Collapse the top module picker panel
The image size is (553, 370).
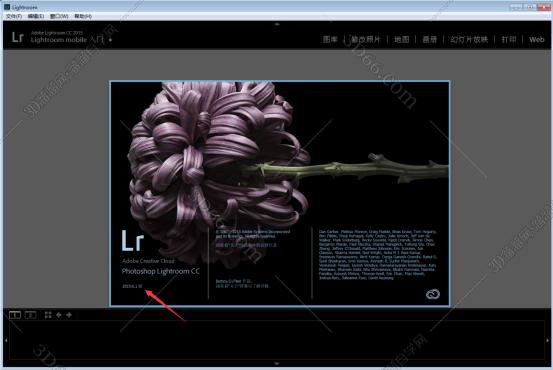277,24
